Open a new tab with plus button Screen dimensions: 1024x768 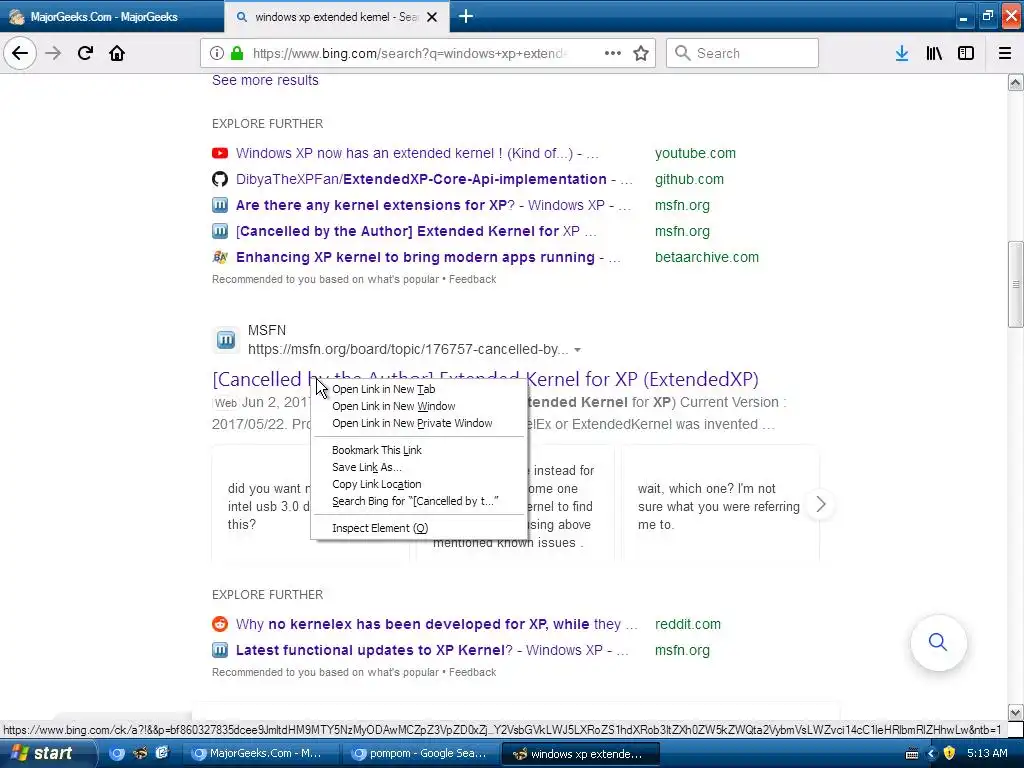point(466,16)
